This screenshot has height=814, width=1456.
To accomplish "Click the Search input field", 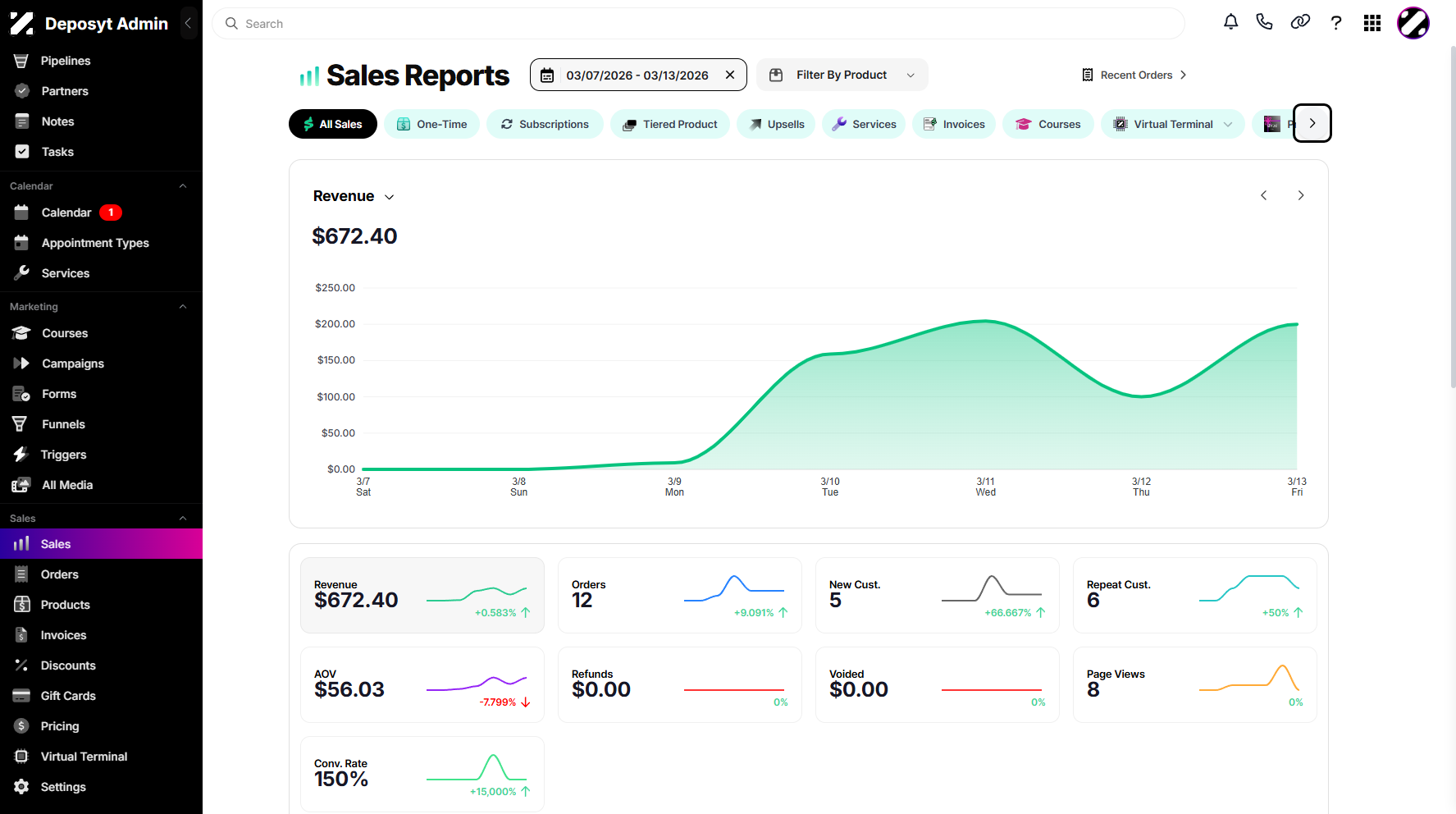I will pos(698,24).
